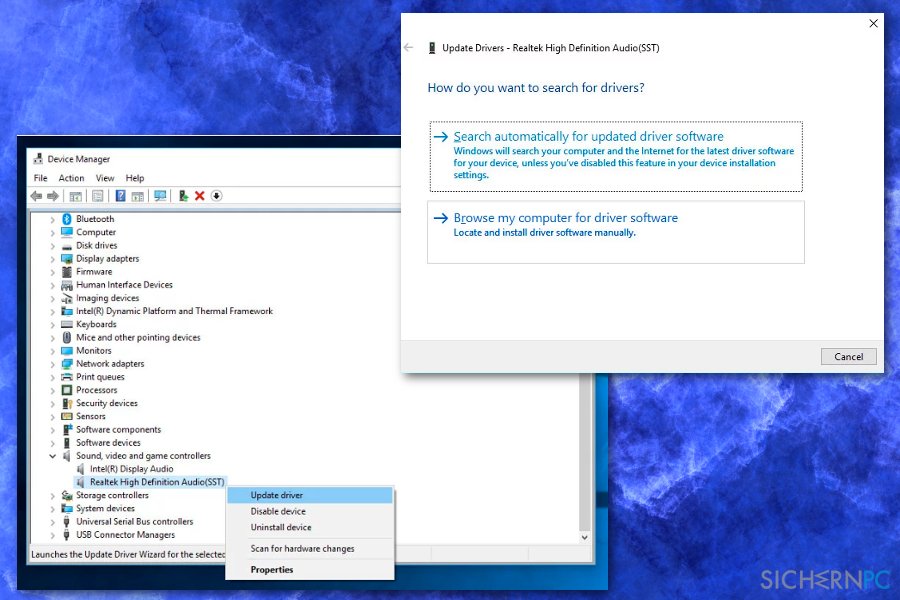Open the Action menu in Device Manager

[x=71, y=178]
